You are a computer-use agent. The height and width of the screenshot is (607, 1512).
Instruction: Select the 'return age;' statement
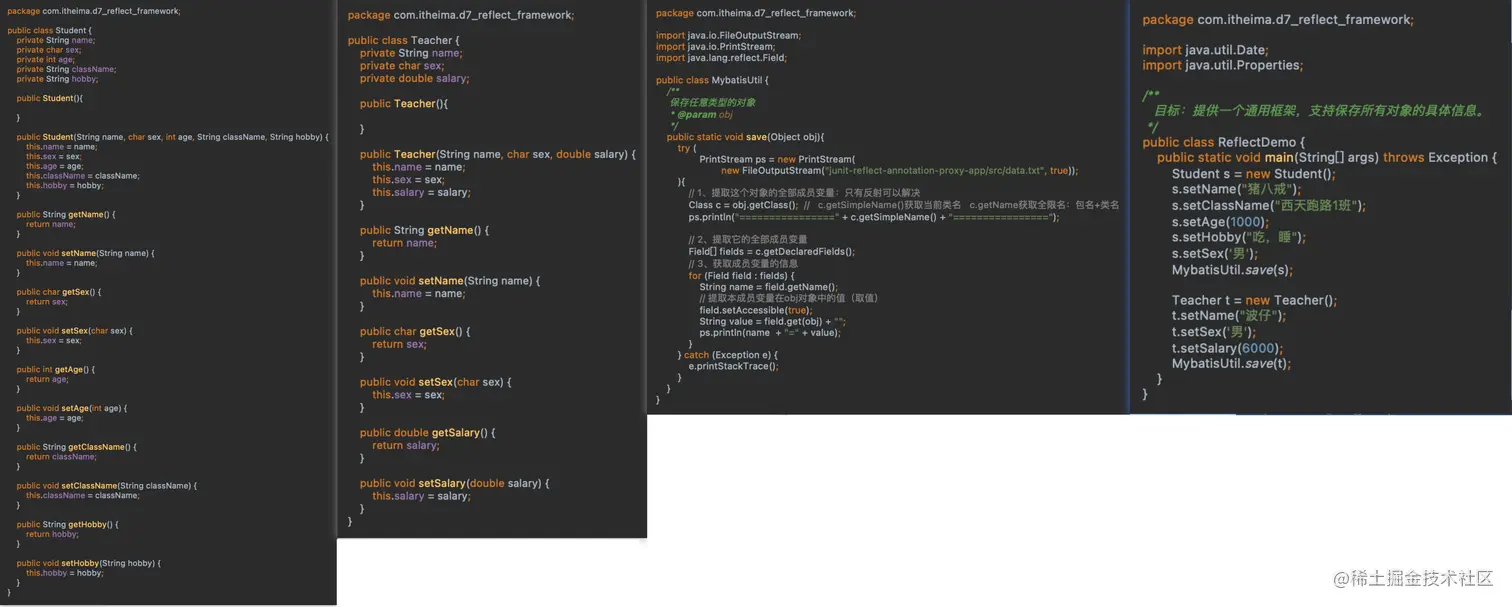[x=47, y=379]
